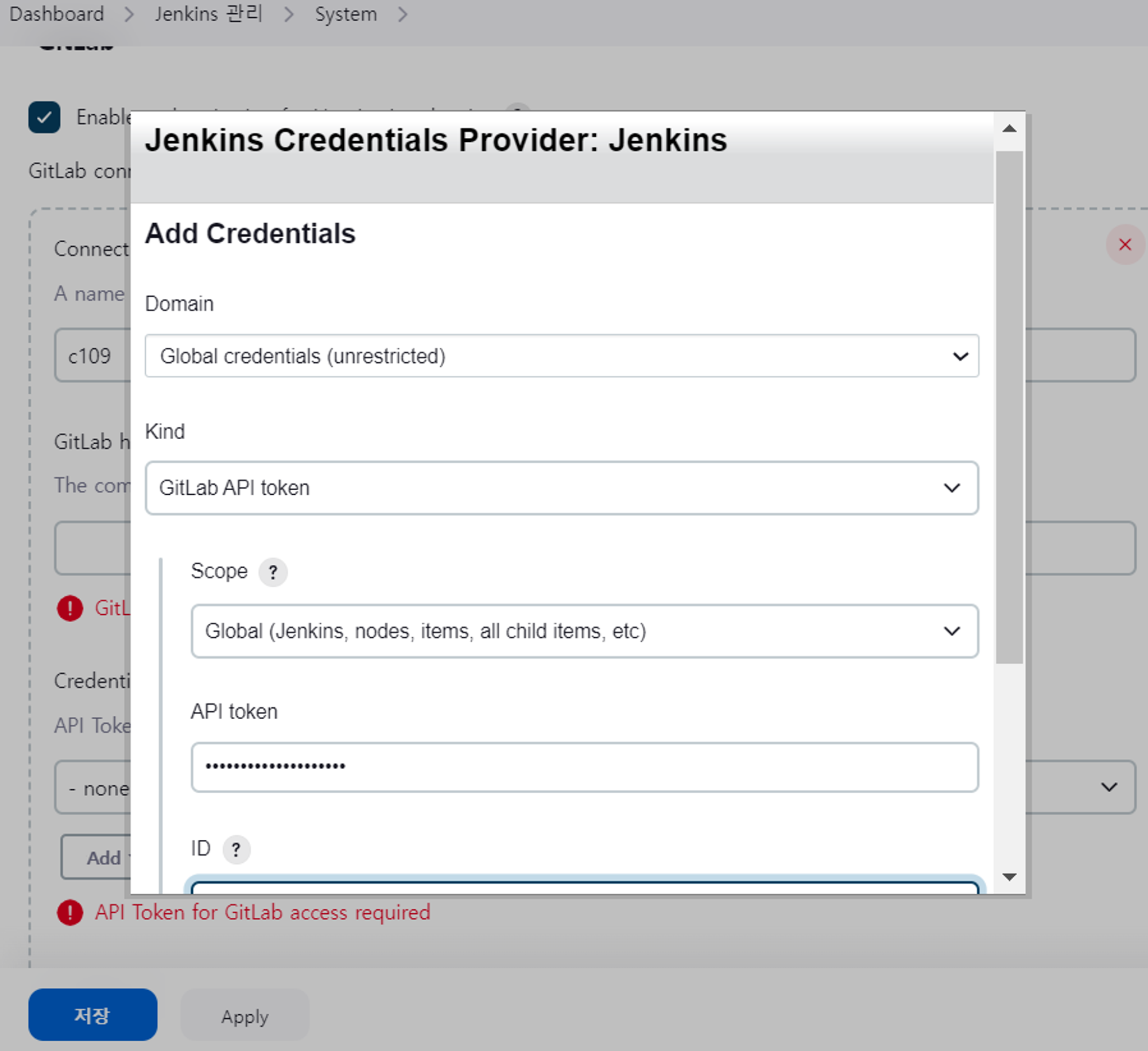Open Jenkins 관리 from the breadcrumb
The image size is (1148, 1051).
[208, 14]
